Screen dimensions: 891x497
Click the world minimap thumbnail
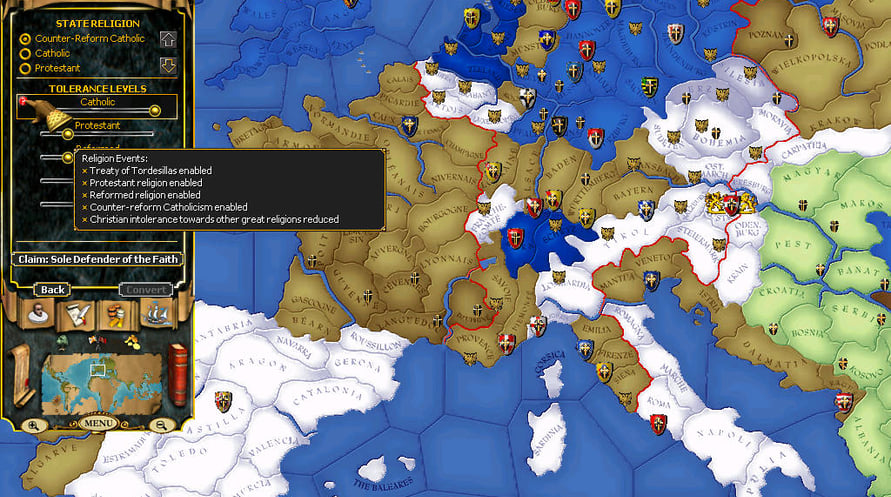tap(101, 383)
